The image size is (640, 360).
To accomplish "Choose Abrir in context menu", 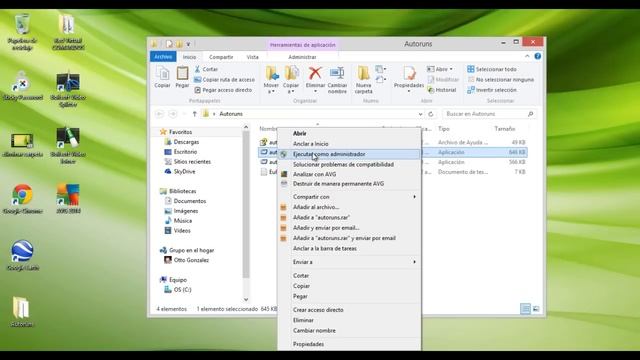I will click(349, 133).
